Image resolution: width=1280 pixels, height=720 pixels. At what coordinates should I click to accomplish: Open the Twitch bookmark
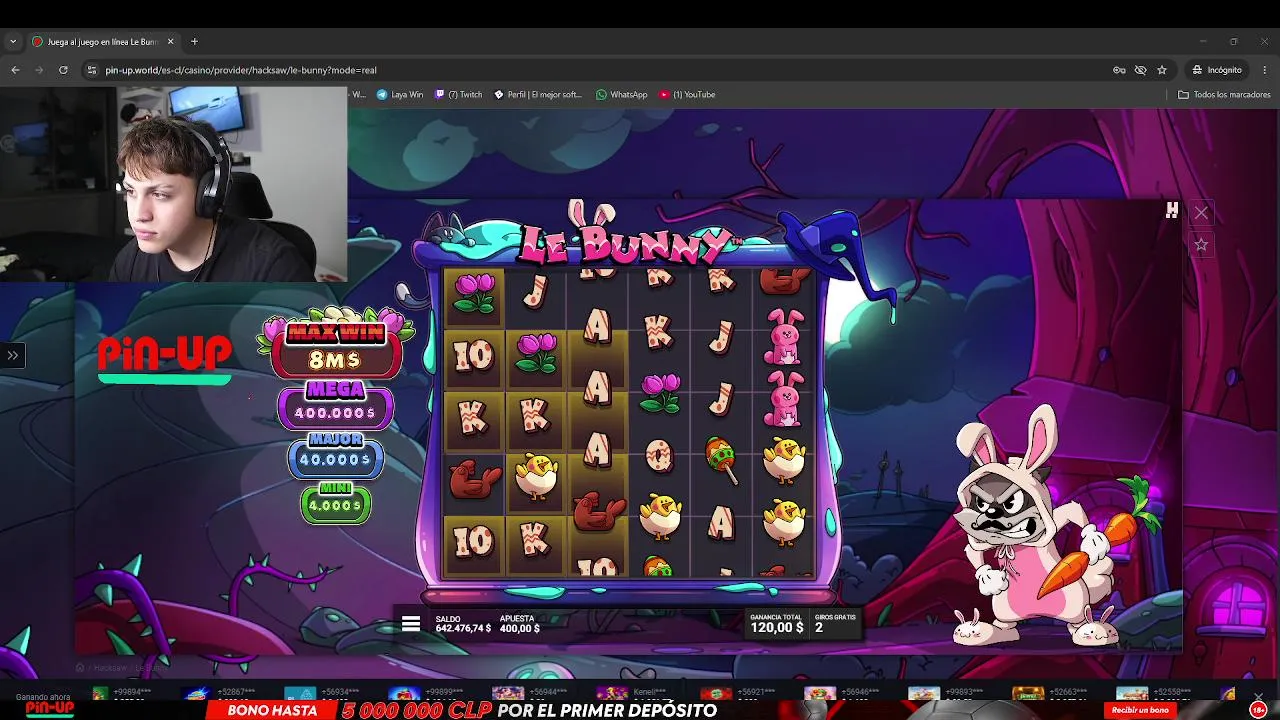[x=458, y=95]
